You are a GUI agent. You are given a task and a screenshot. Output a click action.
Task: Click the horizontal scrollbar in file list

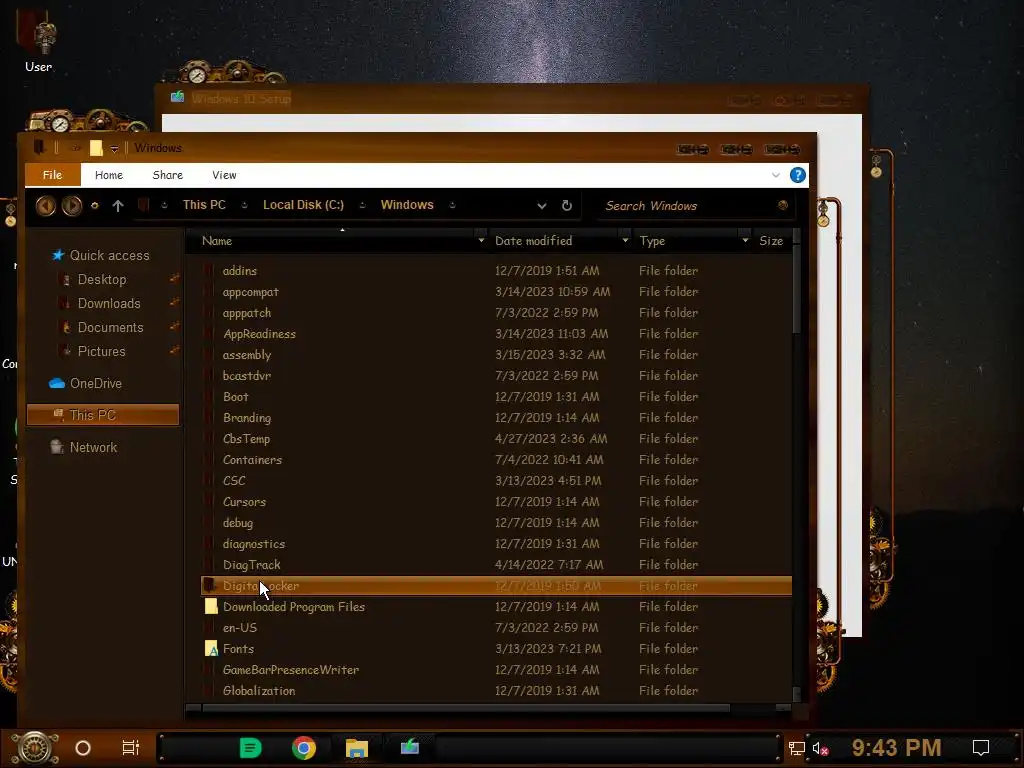[465, 708]
